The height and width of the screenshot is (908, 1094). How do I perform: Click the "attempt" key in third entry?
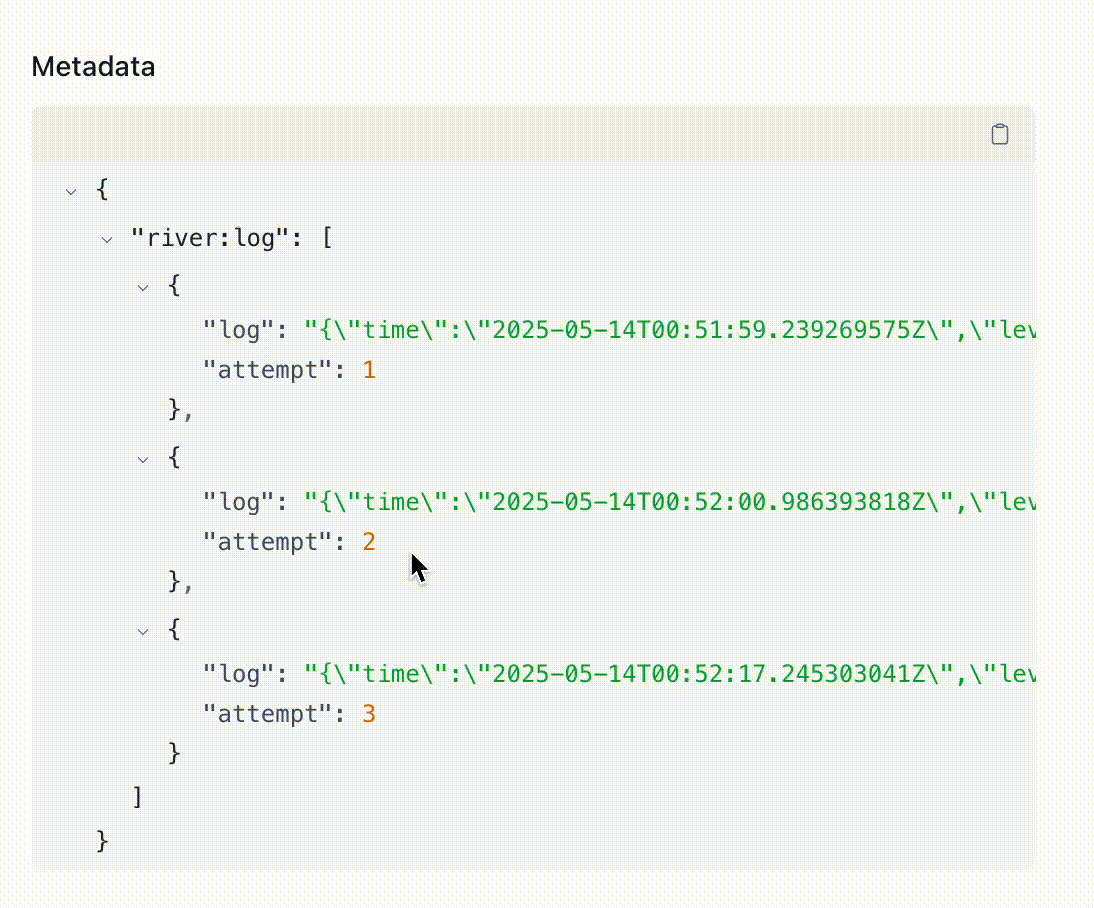point(267,714)
